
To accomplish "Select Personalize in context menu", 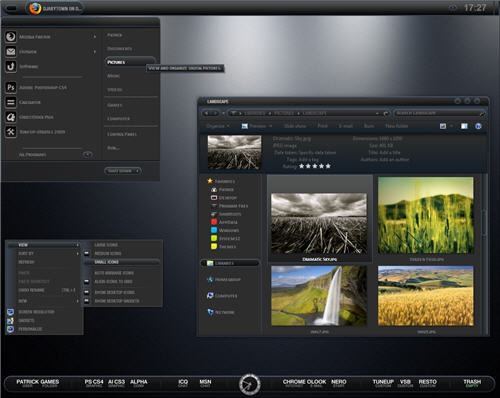I will click(30, 329).
